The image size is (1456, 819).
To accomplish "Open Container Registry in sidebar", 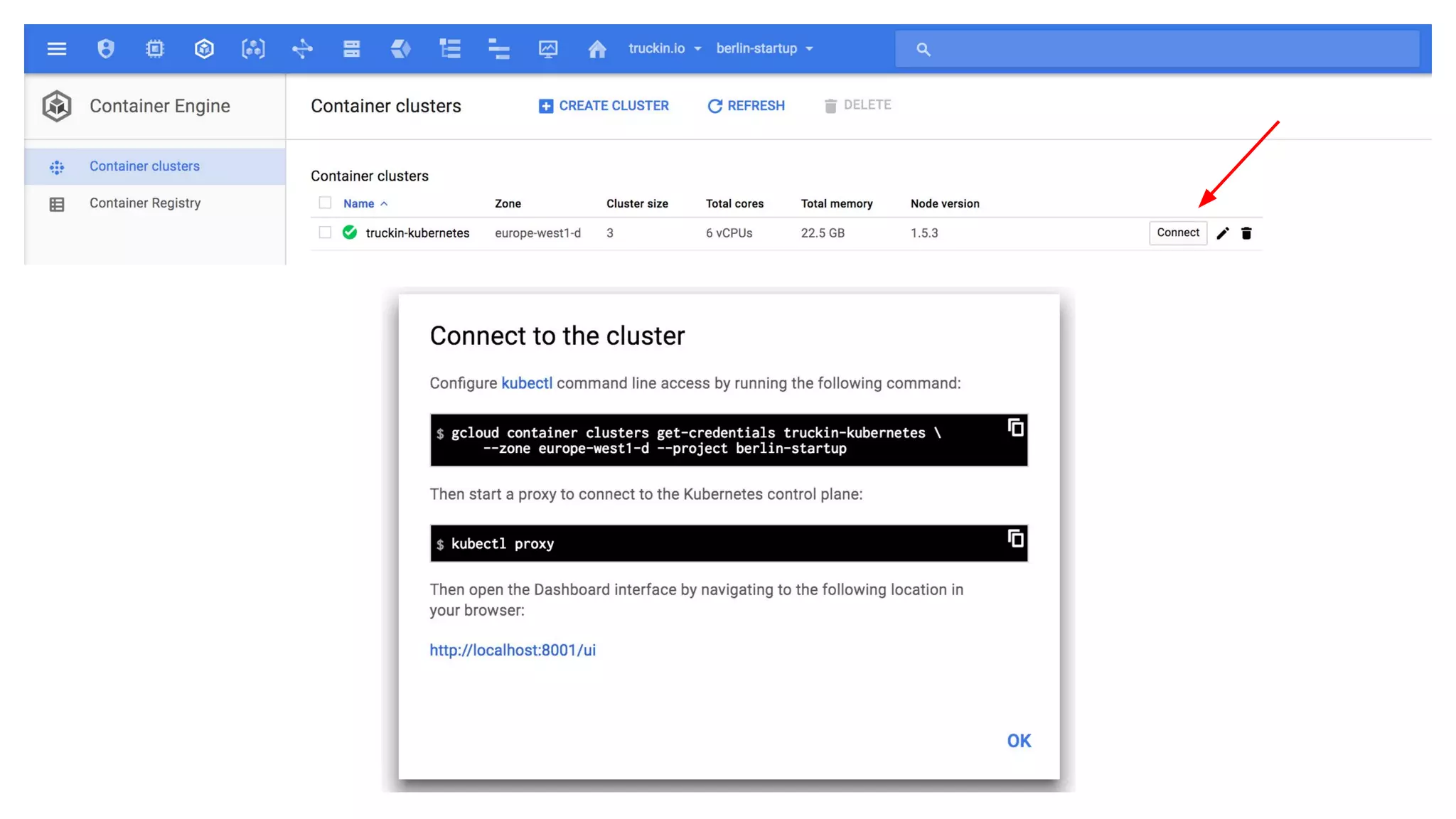I will 145,203.
